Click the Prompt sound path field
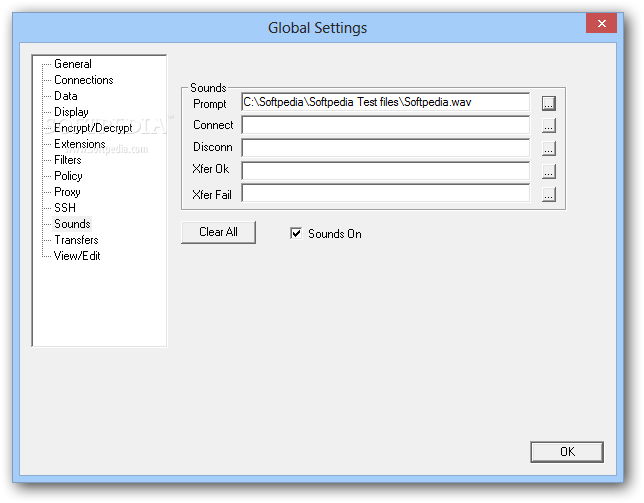The width and height of the screenshot is (644, 503). point(386,102)
